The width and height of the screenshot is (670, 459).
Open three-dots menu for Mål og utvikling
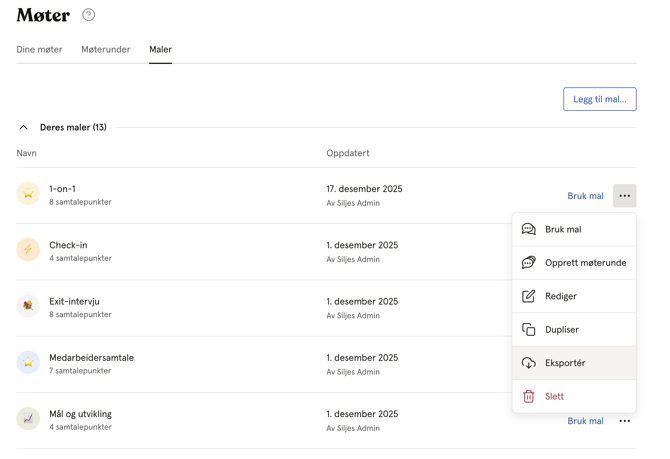pos(625,421)
